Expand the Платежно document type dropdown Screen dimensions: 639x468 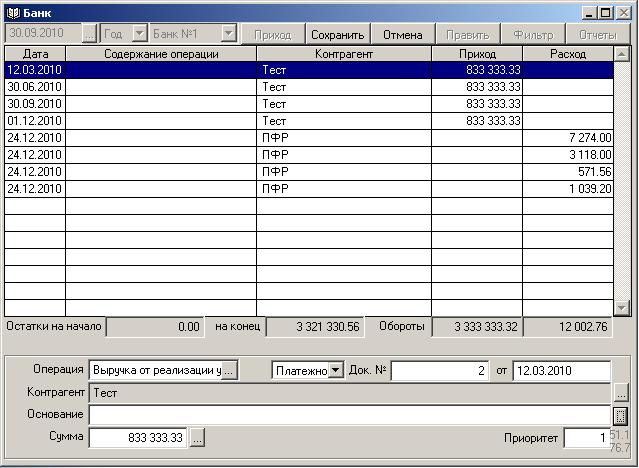335,370
